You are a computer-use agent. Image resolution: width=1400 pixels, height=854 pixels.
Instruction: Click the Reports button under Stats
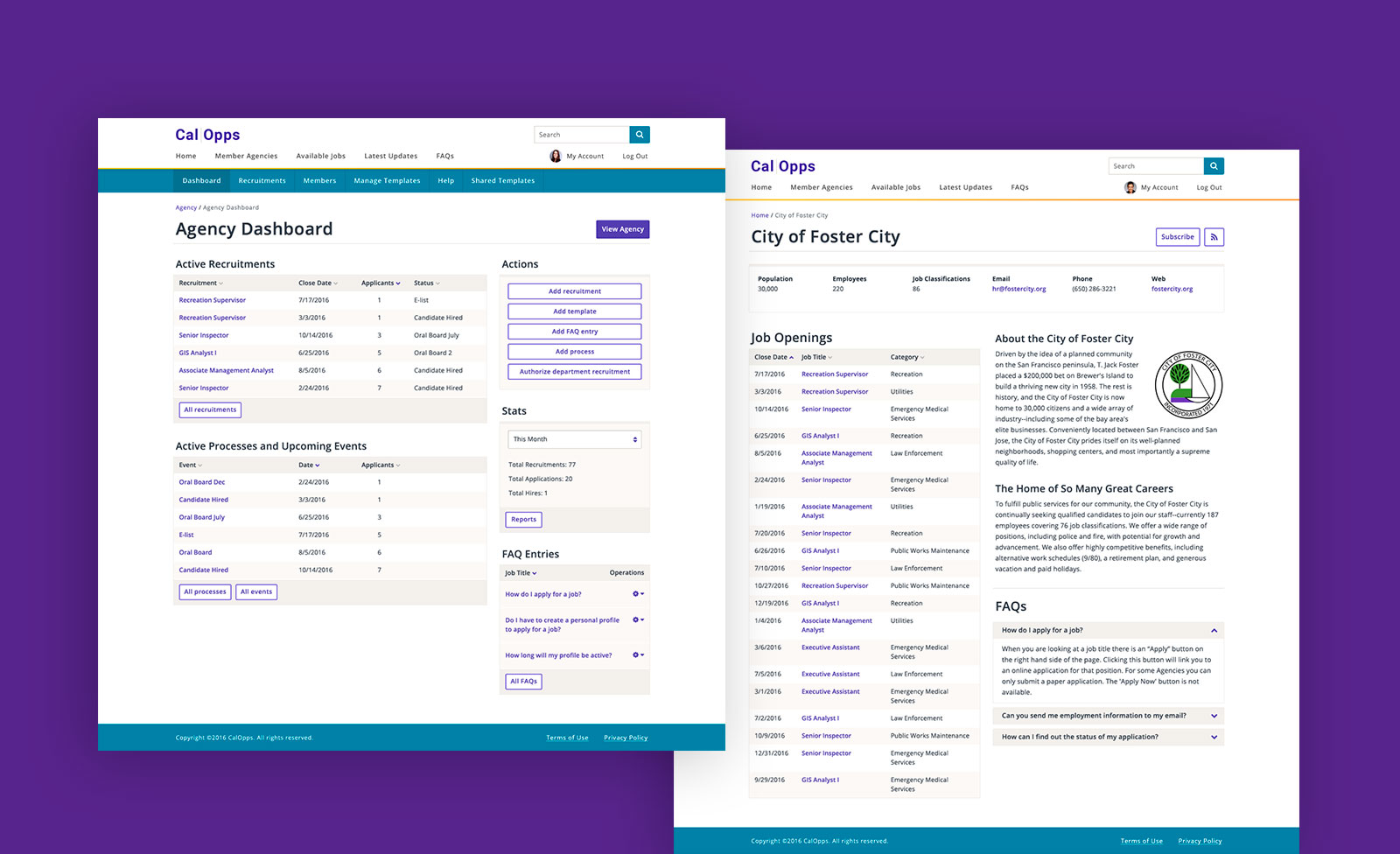[x=524, y=520]
